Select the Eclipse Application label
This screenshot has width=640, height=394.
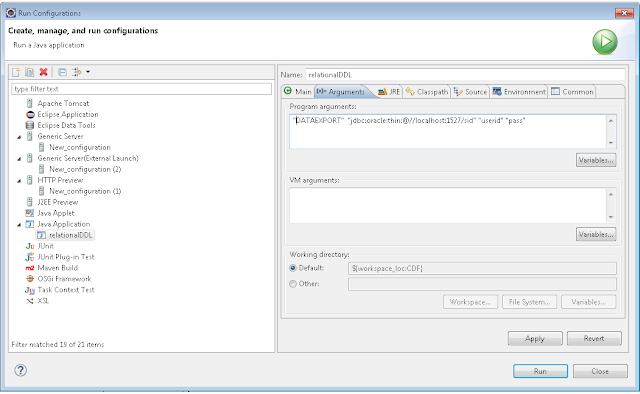click(68, 114)
